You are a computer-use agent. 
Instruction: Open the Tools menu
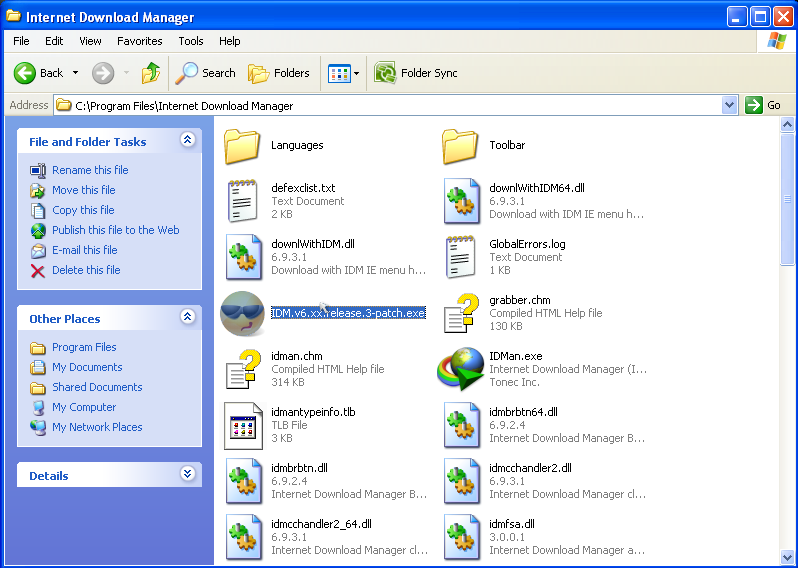click(191, 41)
